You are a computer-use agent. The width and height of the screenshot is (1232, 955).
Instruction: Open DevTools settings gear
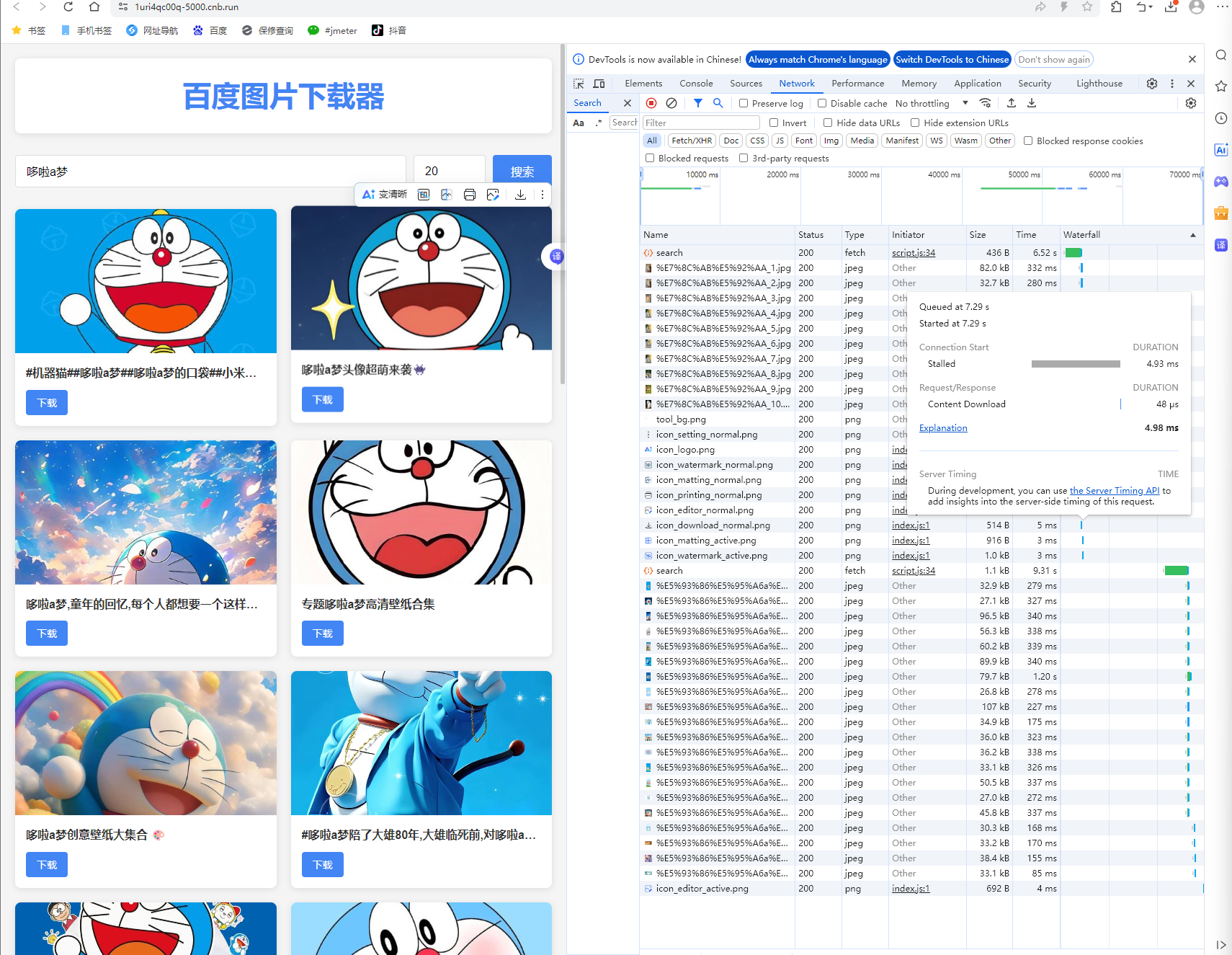click(1152, 84)
